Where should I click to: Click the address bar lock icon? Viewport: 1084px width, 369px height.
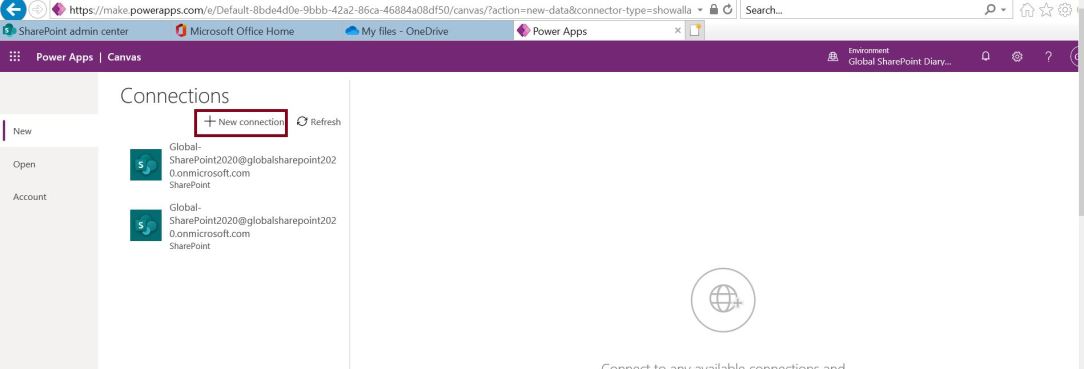[x=714, y=10]
